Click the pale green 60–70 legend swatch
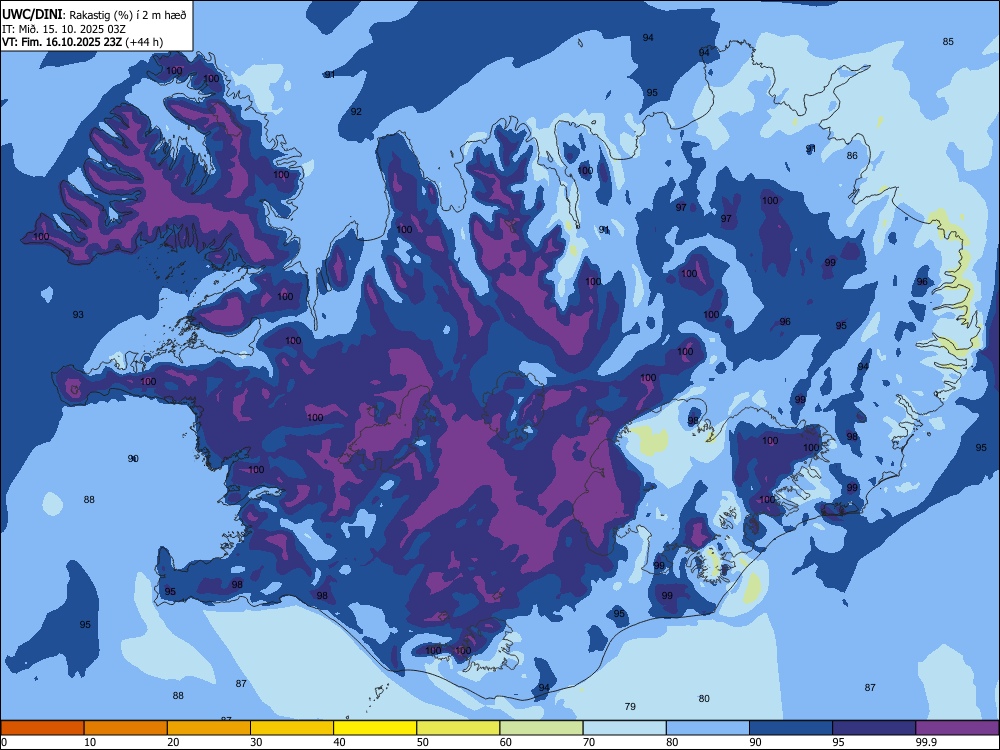The height and width of the screenshot is (750, 1000). click(541, 728)
